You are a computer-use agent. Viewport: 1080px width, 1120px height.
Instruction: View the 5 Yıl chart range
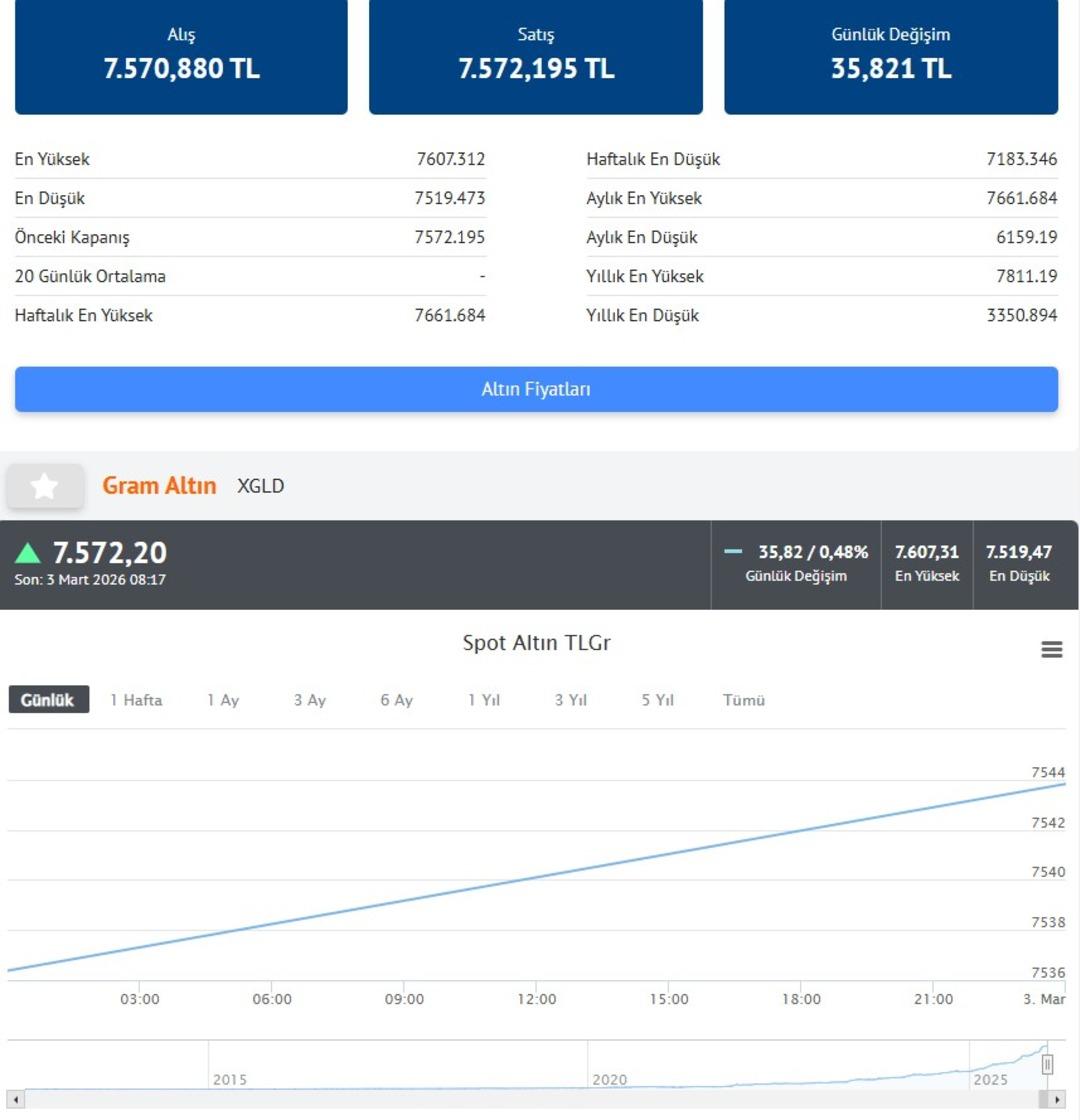pyautogui.click(x=658, y=700)
